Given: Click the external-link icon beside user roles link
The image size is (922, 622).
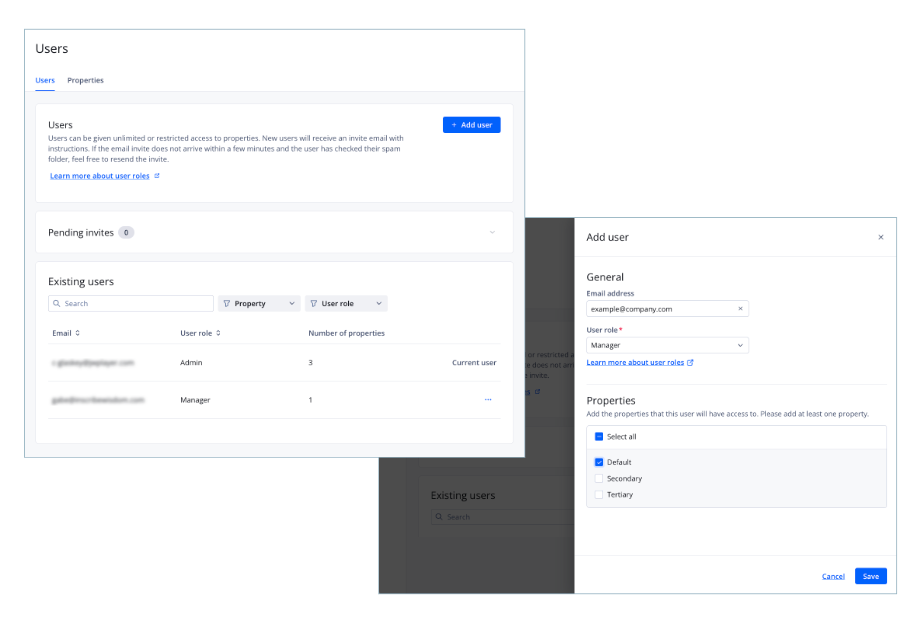Looking at the screenshot, I should (692, 362).
